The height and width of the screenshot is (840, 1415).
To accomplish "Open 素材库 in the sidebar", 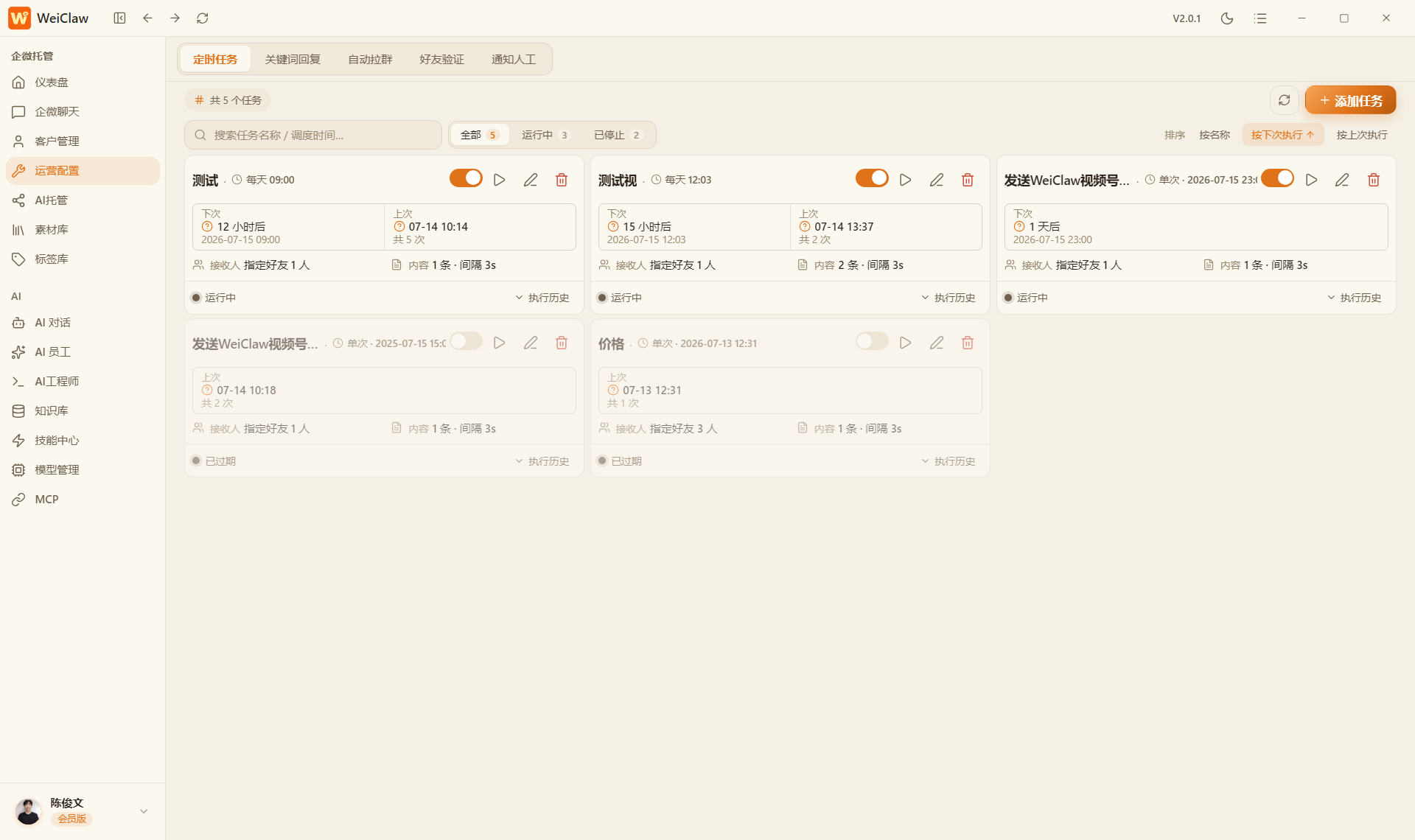I will tap(83, 230).
